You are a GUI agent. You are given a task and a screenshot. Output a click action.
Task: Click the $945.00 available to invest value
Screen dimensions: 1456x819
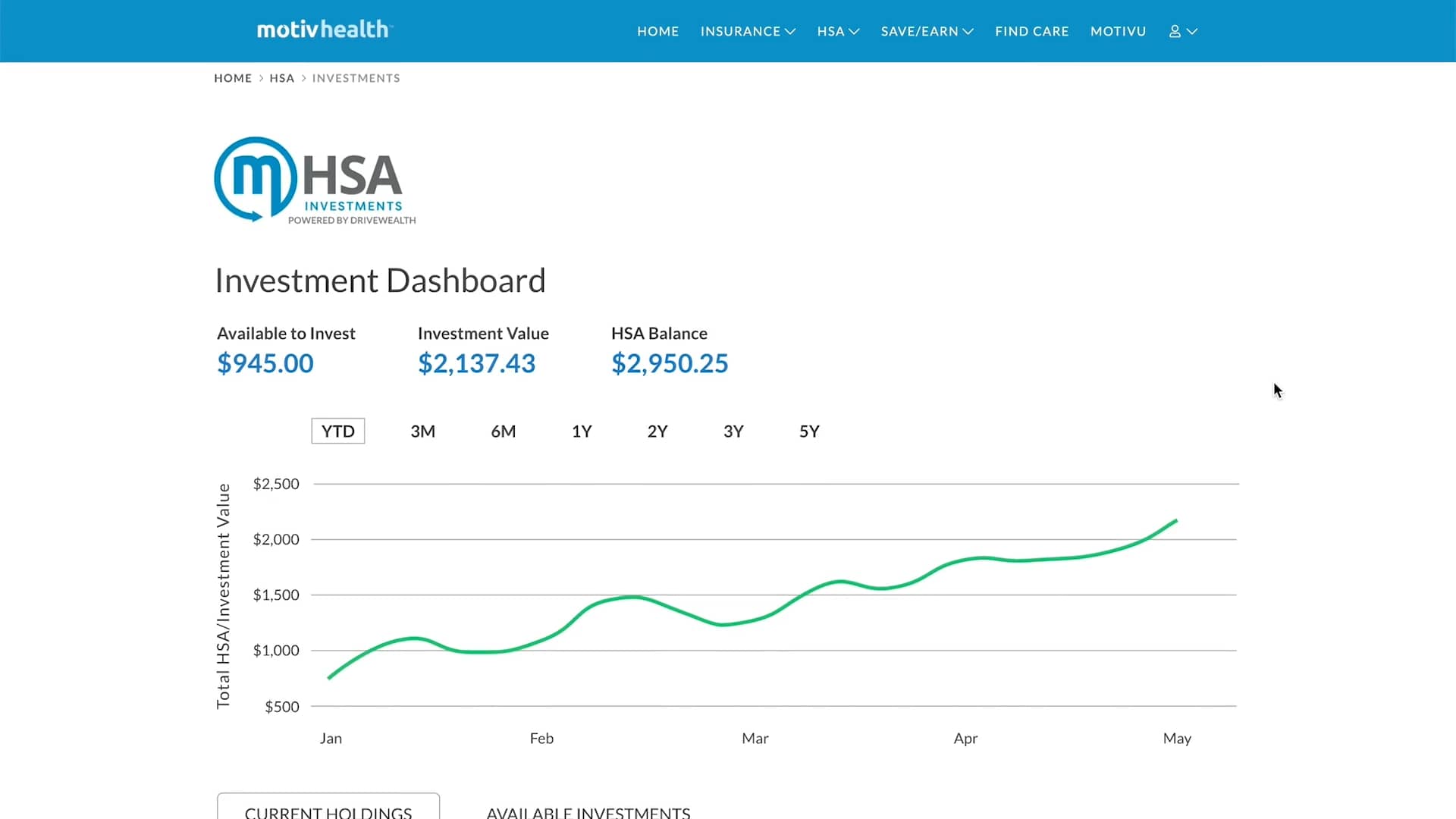pyautogui.click(x=265, y=363)
